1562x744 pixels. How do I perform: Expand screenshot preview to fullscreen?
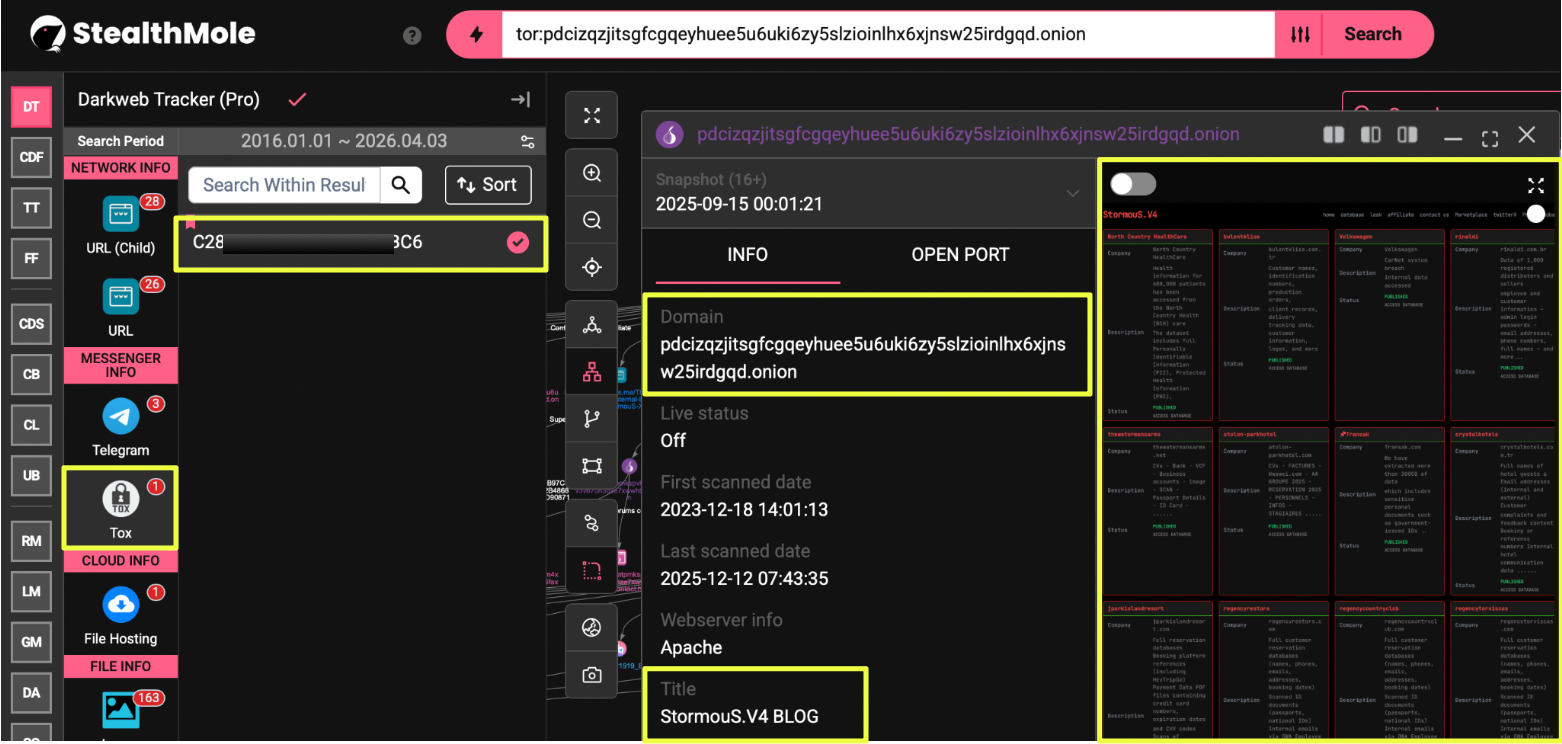click(1536, 185)
